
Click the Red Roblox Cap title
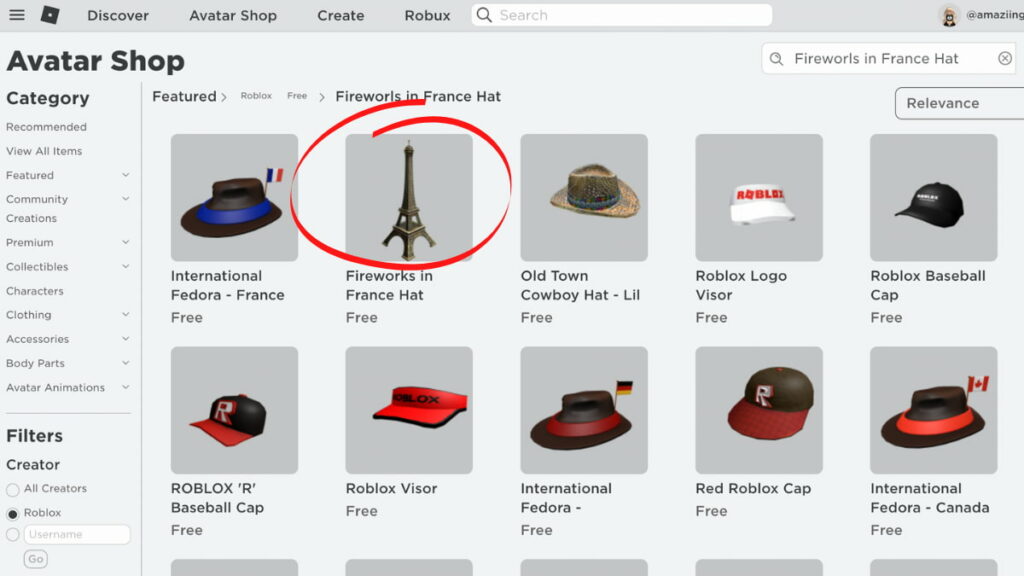[x=753, y=488]
